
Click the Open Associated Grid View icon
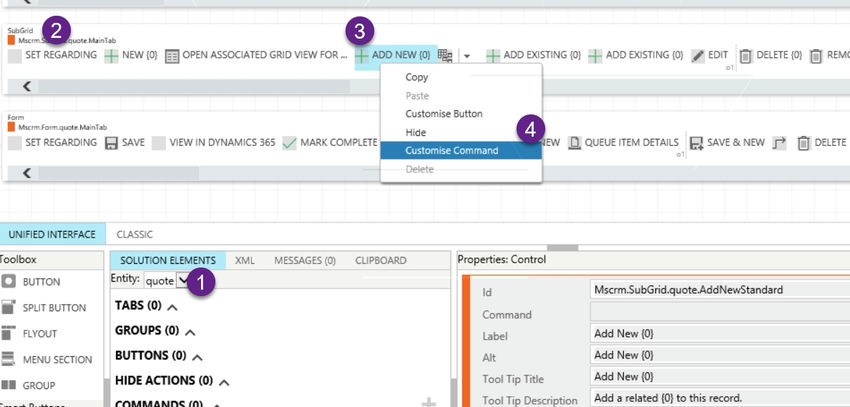172,56
